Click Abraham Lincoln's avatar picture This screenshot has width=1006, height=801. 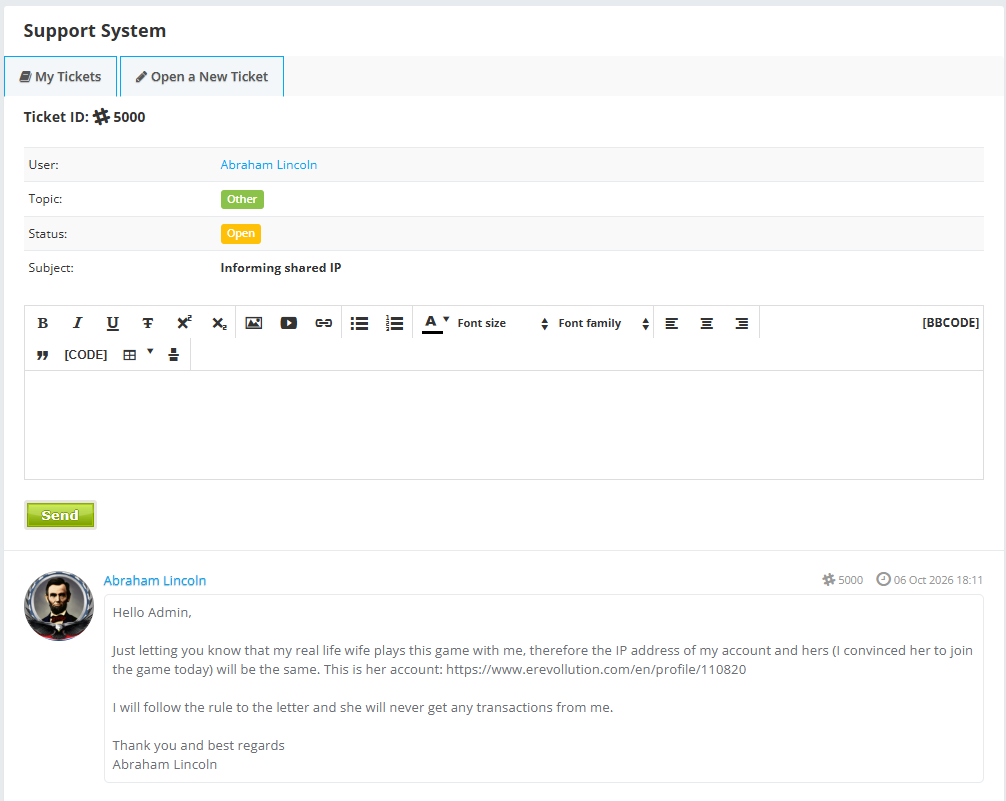click(59, 606)
